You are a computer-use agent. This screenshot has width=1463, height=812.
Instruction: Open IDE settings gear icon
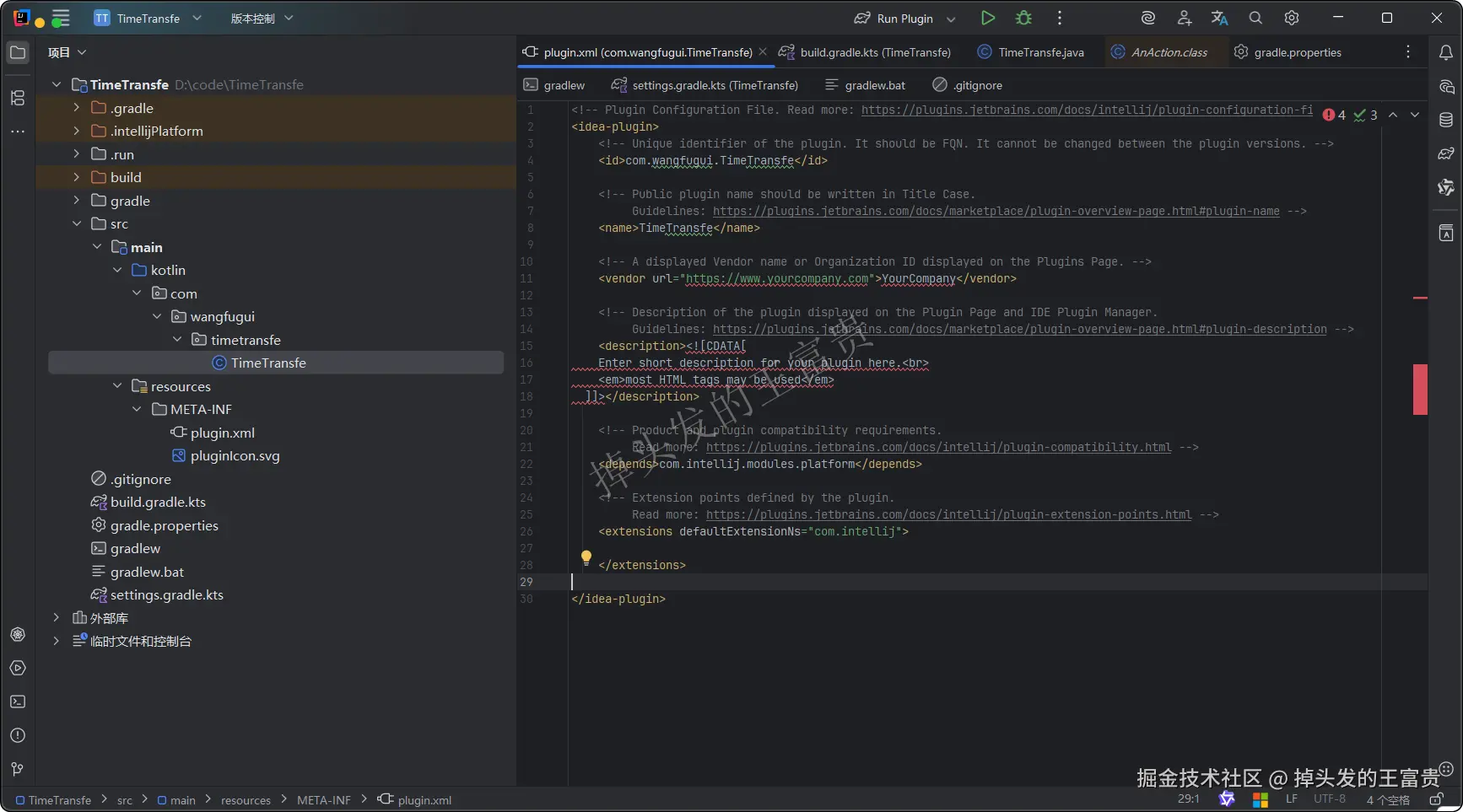1291,18
